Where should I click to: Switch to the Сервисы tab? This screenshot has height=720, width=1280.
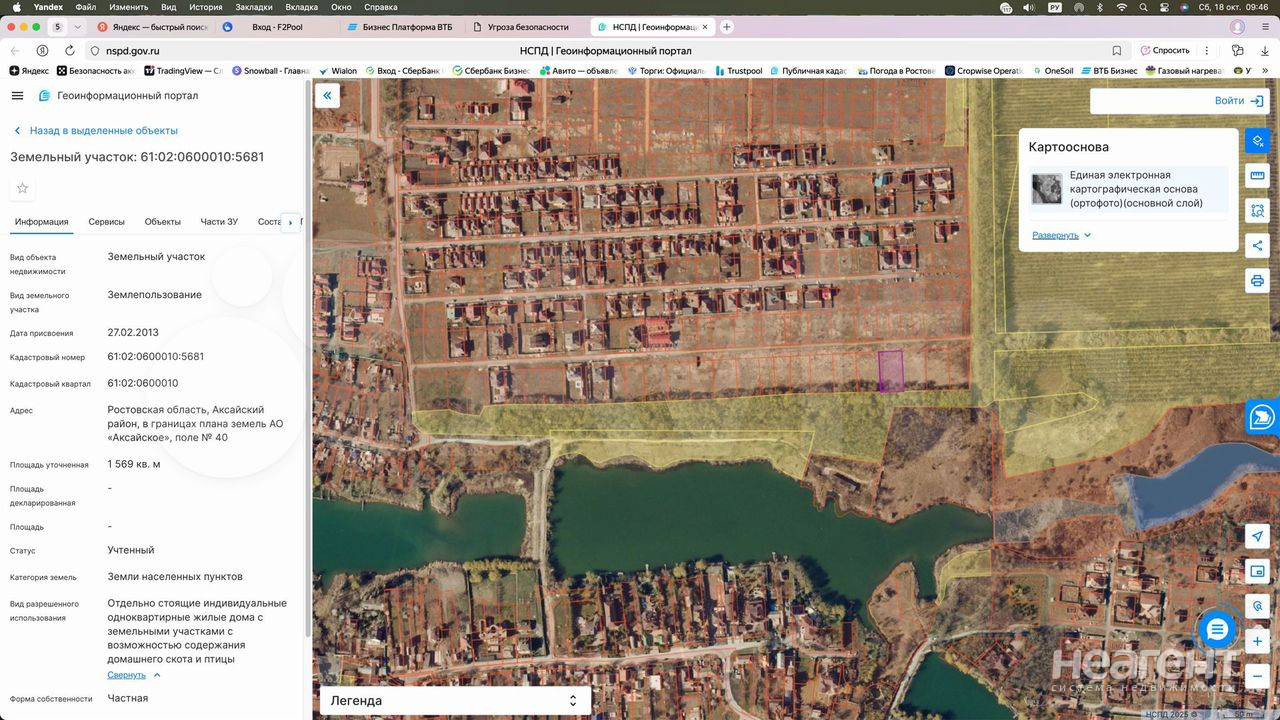(x=106, y=222)
